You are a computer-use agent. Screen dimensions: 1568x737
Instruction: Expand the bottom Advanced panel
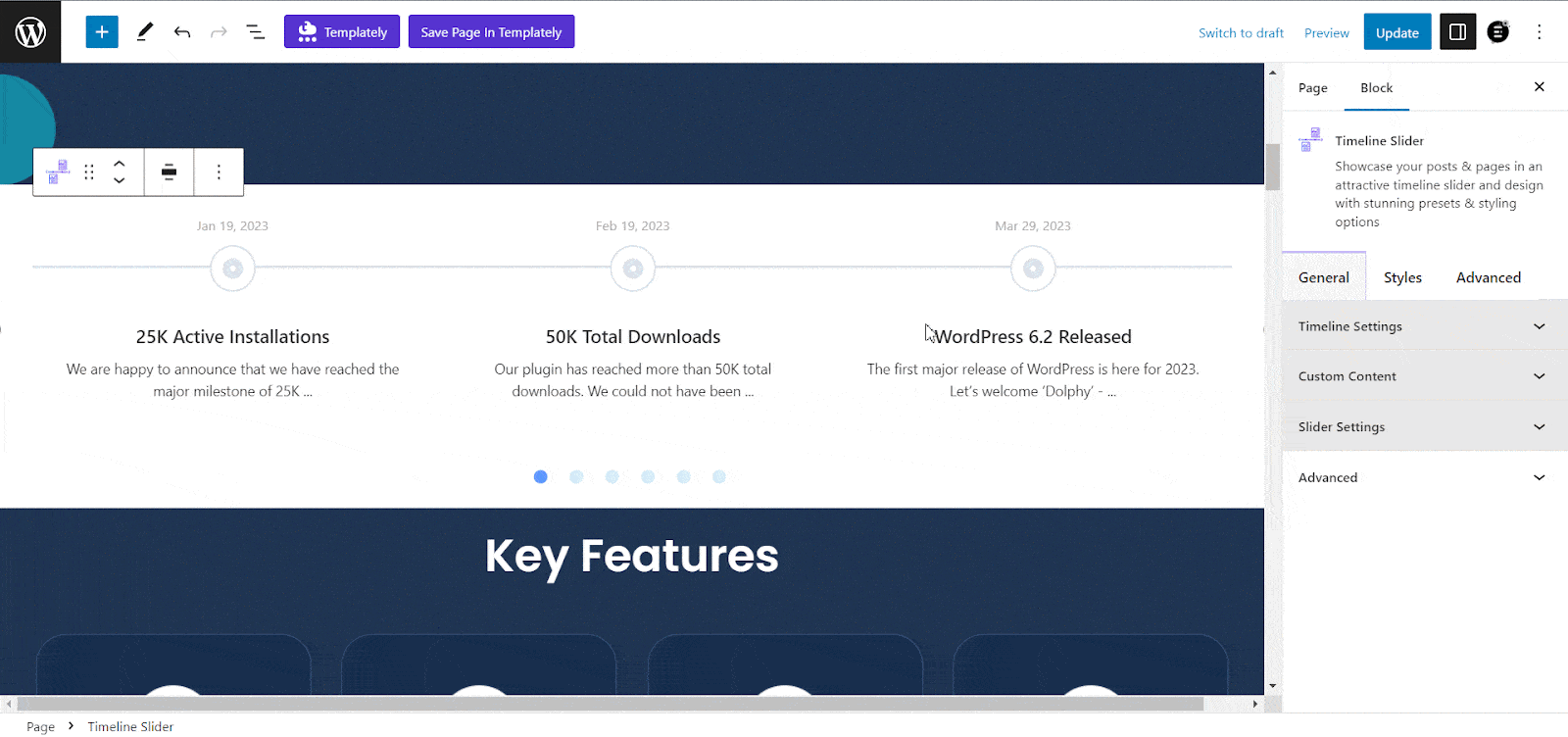[1425, 477]
